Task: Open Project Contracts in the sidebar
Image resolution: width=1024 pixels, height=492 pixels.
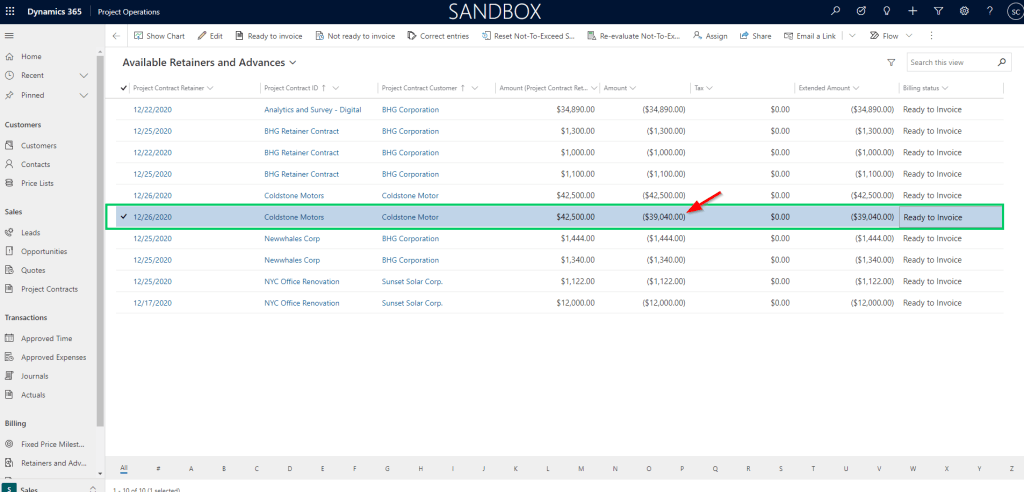Action: click(49, 289)
